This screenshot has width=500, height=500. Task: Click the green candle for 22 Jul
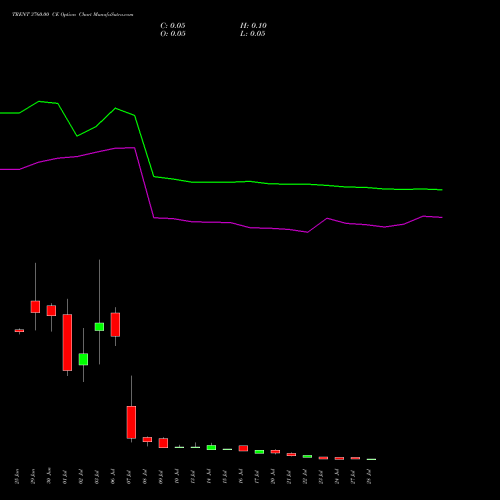[x=307, y=456]
